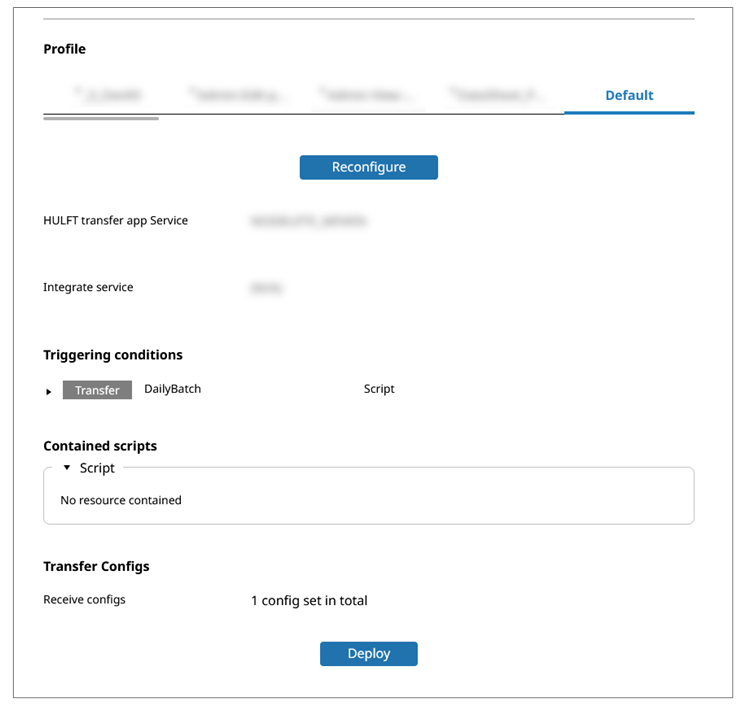Click the blurred Integrate service value
Screen dimensions: 745x711
[266, 288]
